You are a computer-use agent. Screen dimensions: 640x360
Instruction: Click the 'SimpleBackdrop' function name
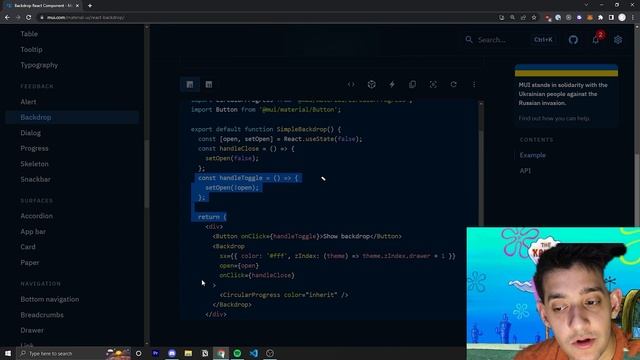coord(302,129)
